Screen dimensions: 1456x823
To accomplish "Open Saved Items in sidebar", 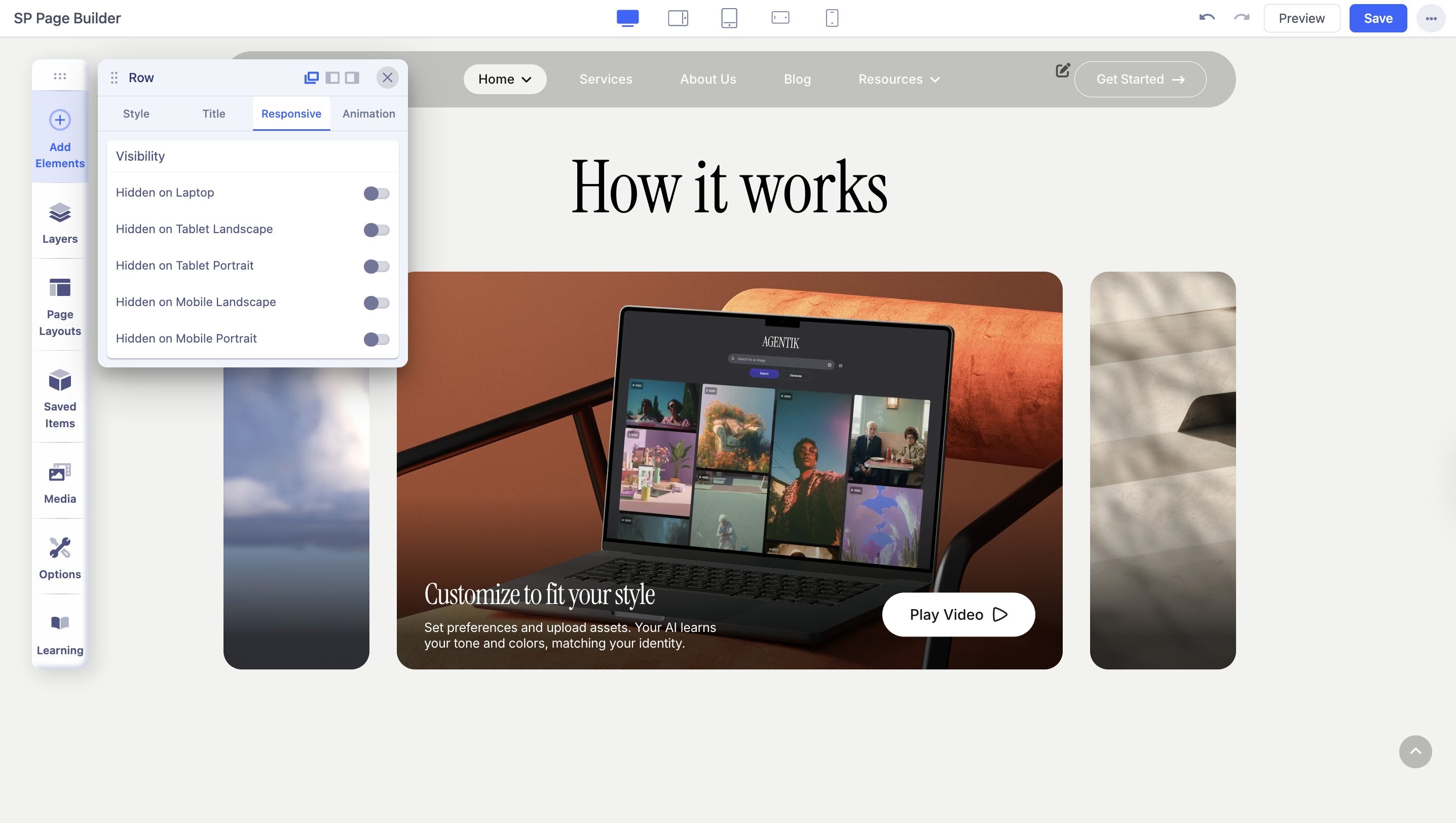I will [60, 397].
